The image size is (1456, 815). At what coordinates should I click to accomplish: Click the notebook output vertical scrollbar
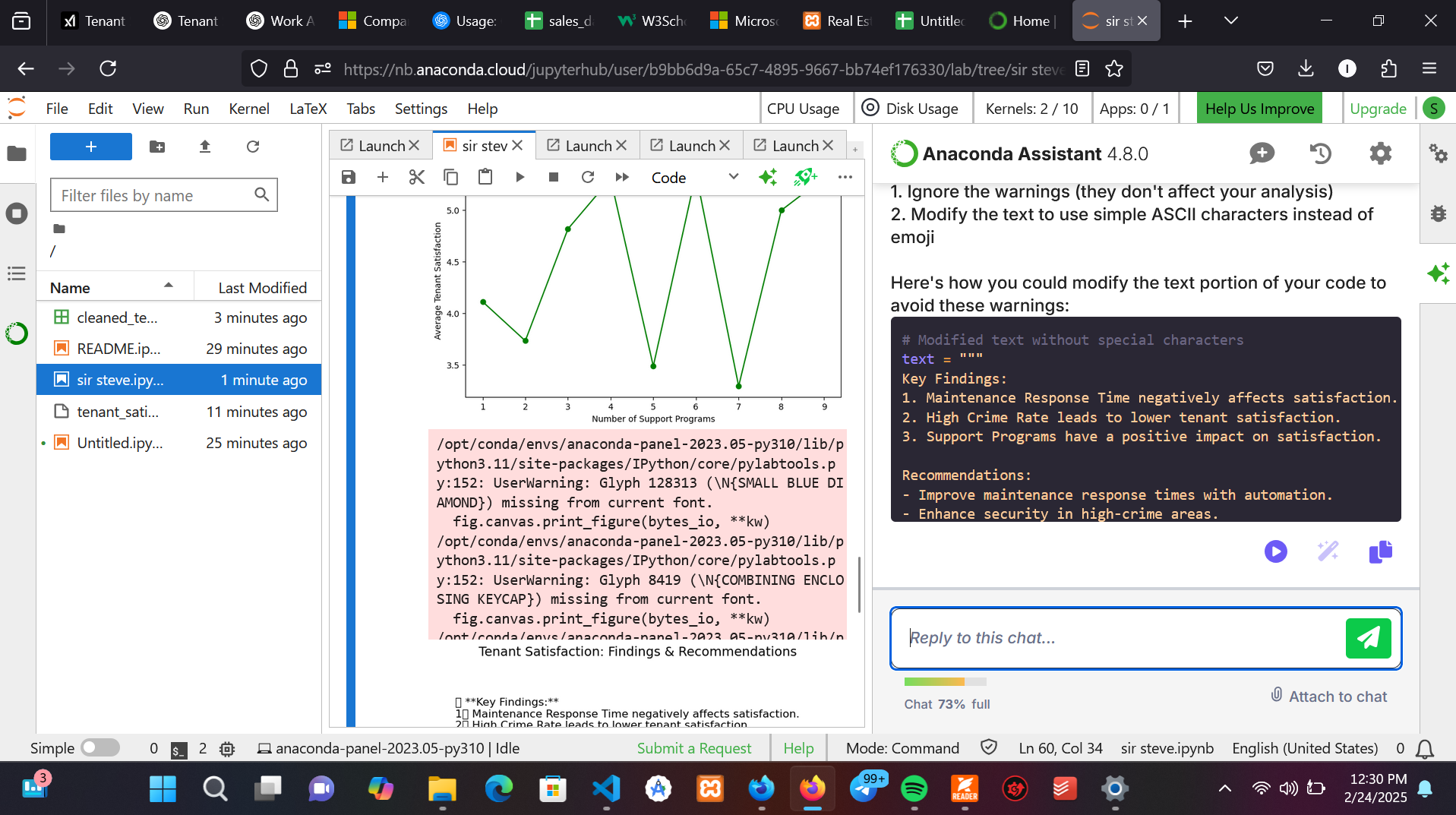[x=859, y=585]
